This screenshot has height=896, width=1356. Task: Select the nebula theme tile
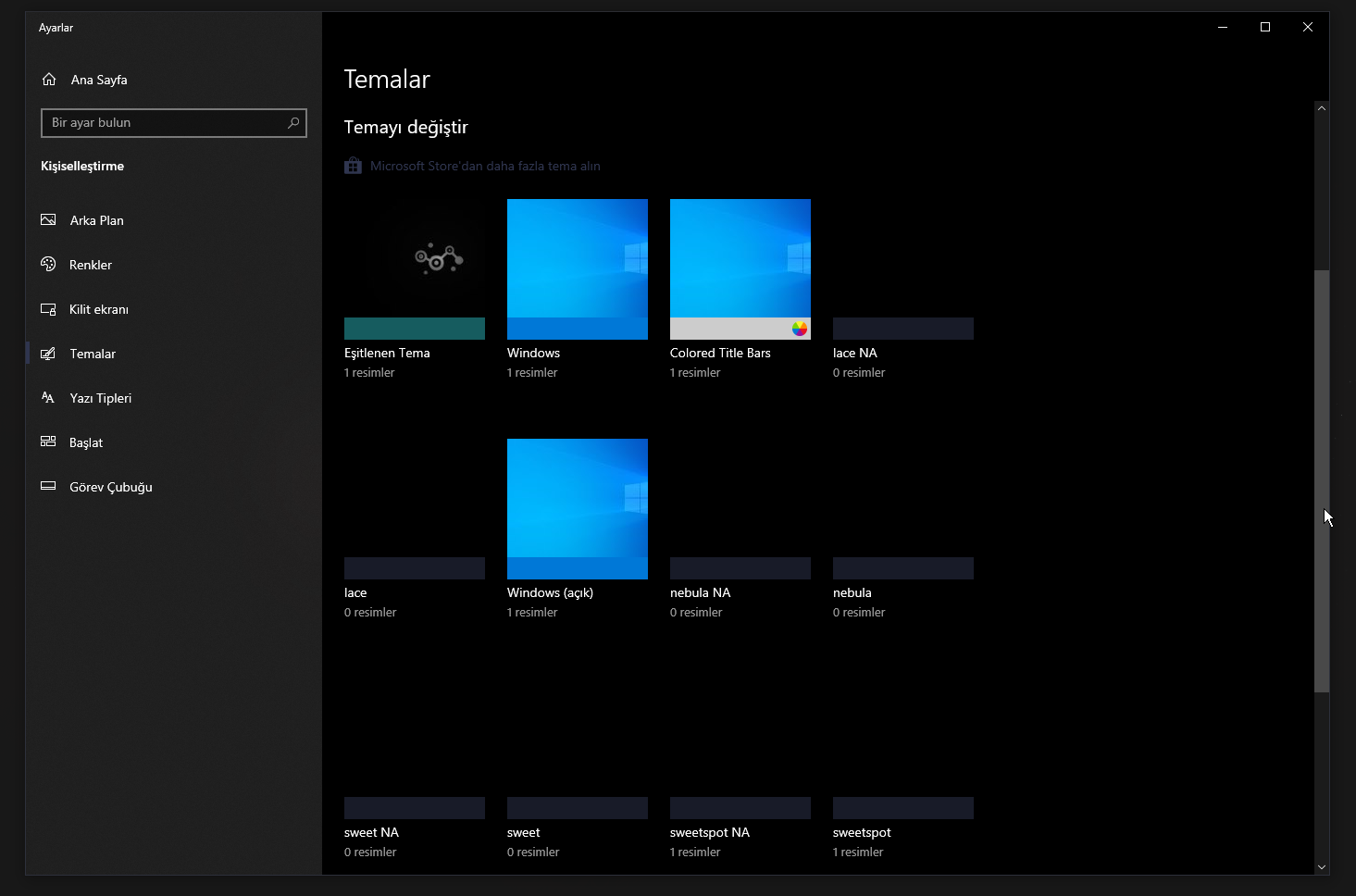(903, 509)
